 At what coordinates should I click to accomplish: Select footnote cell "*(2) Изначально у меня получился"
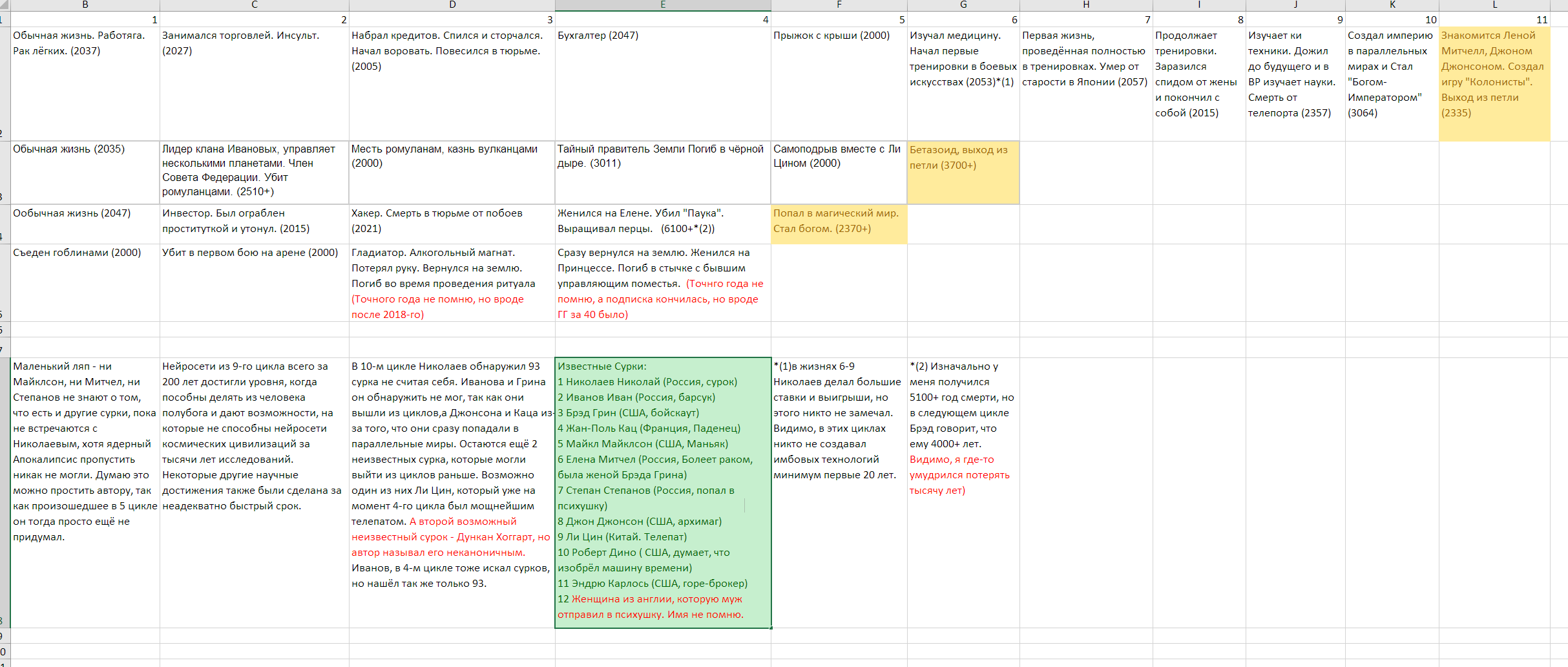tap(963, 492)
